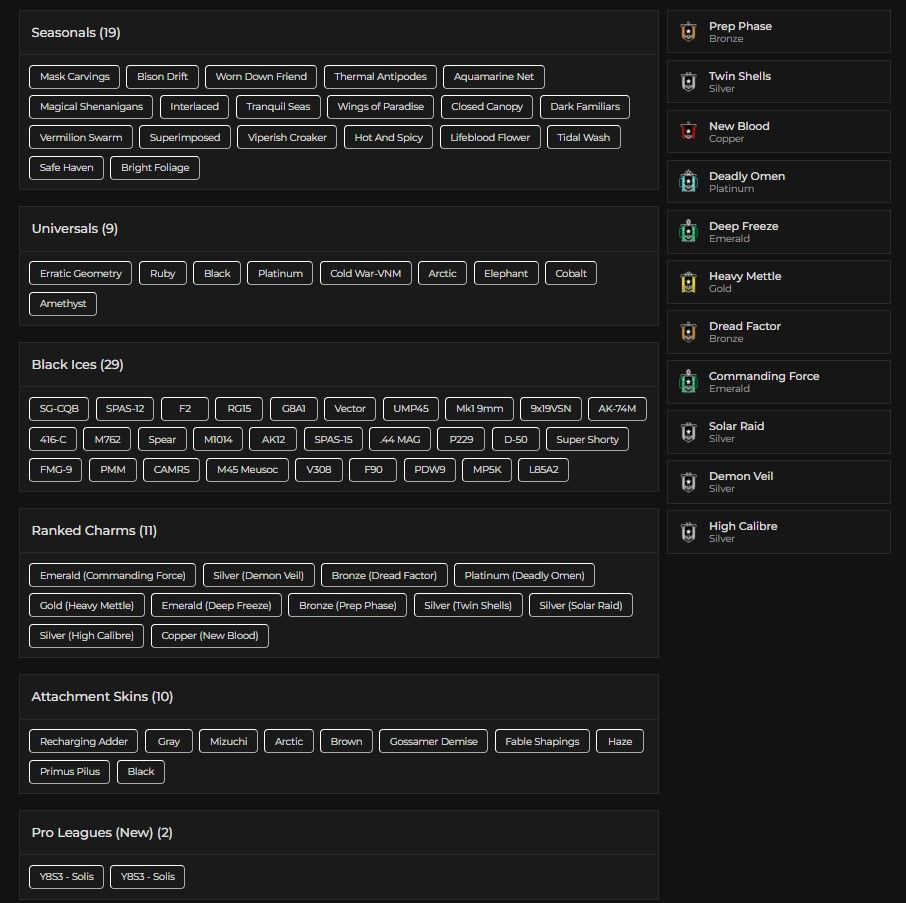906x903 pixels.
Task: Click the Deadly Omen charm name text
Action: point(747,176)
